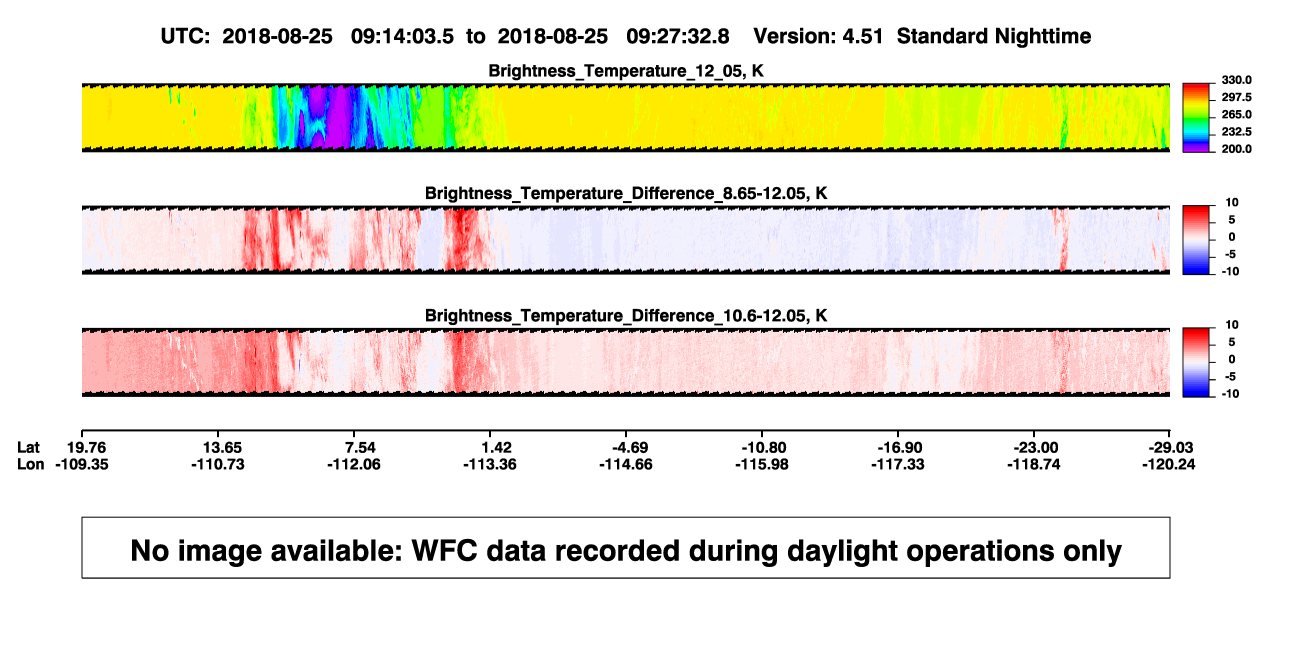
Task: Click the end time 09:27:32.8 in the header
Action: tap(678, 36)
